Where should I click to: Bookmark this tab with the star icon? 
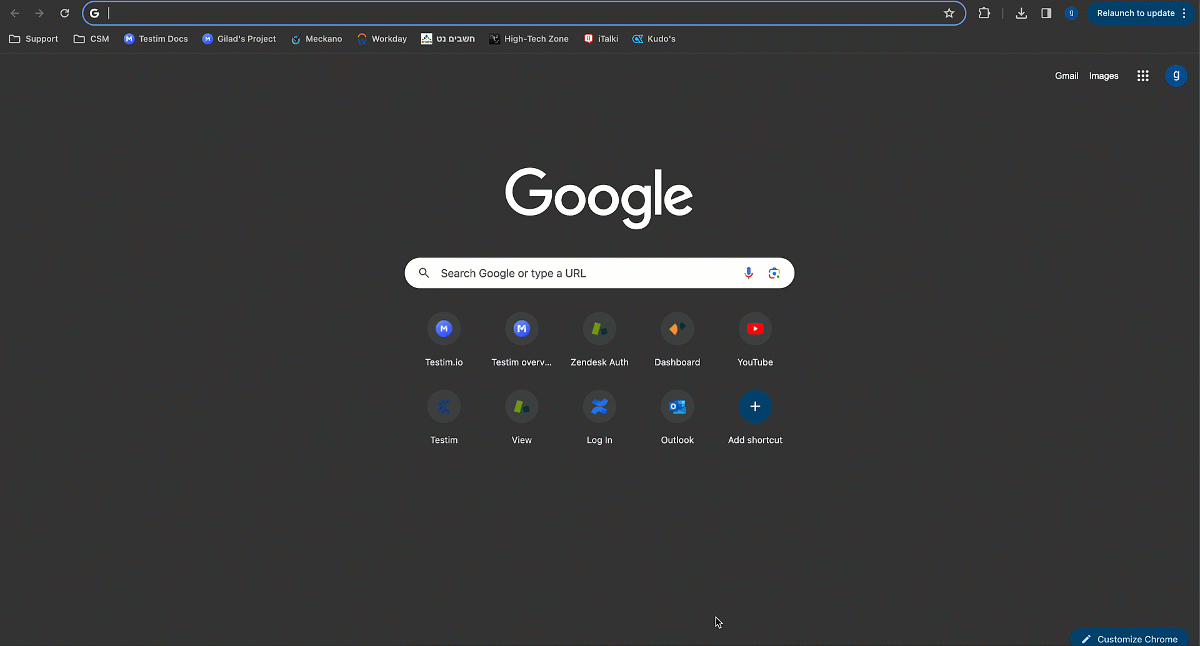(x=949, y=13)
